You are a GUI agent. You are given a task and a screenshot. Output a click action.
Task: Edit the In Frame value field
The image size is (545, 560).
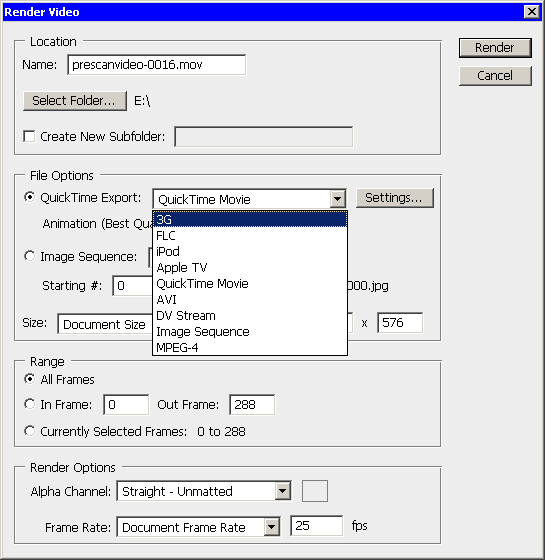126,405
